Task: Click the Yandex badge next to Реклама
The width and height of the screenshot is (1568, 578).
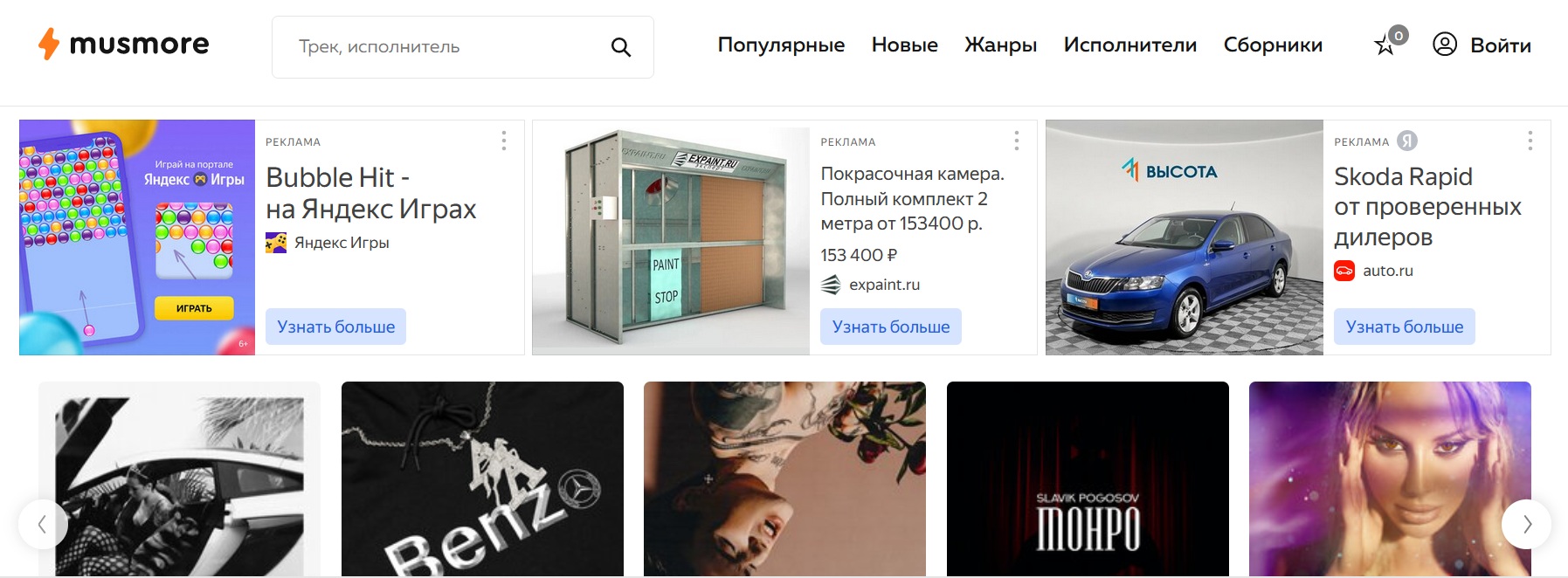Action: click(x=1407, y=141)
